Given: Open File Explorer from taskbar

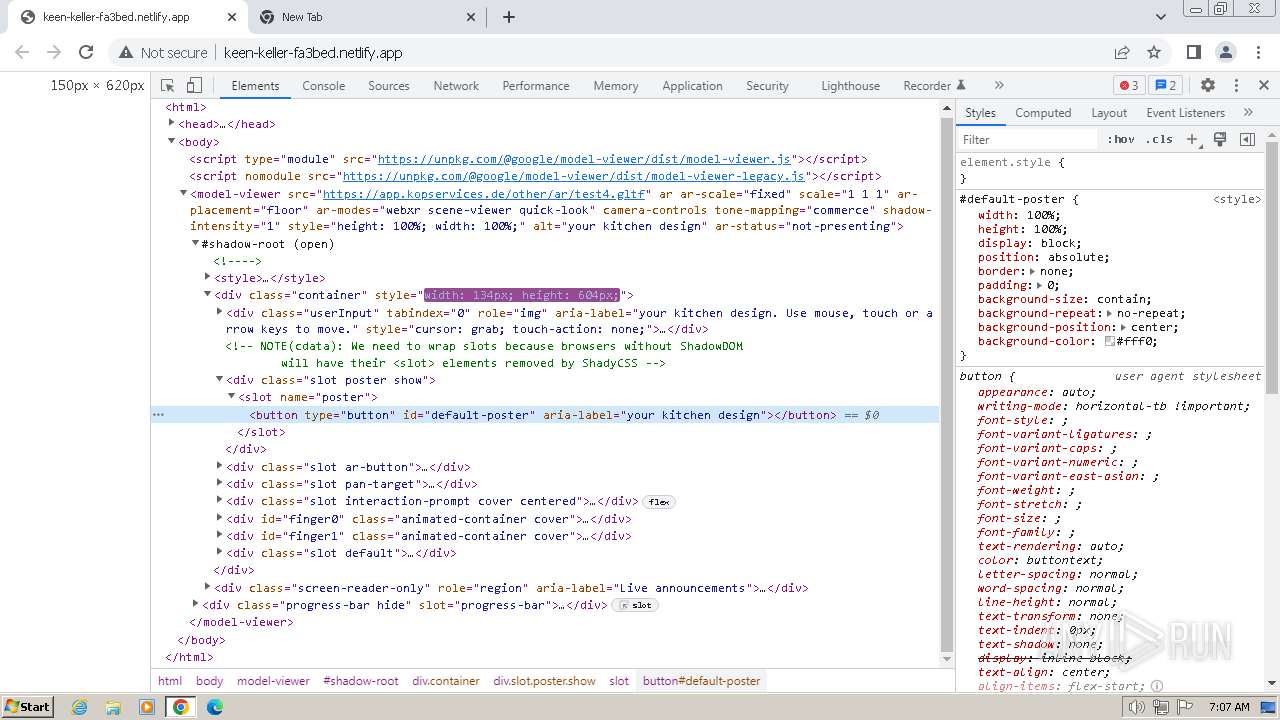Looking at the screenshot, I should (113, 707).
